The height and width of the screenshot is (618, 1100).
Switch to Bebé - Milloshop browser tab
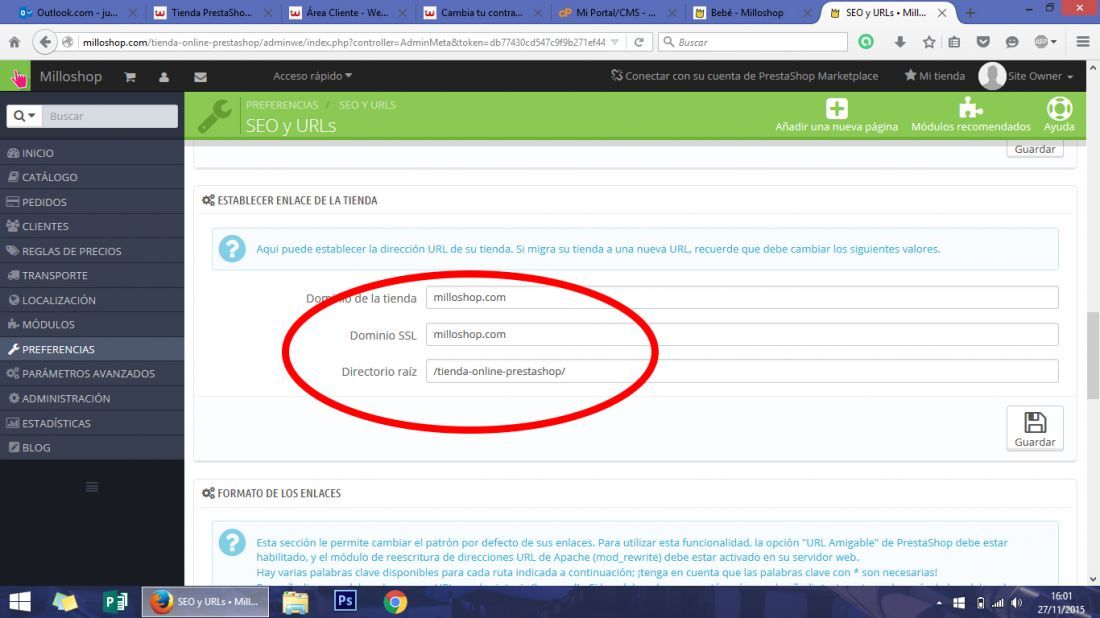(x=753, y=13)
